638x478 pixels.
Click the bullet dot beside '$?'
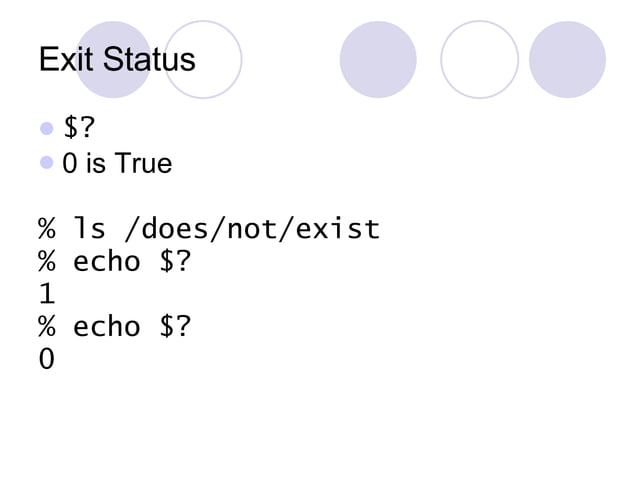click(x=47, y=128)
